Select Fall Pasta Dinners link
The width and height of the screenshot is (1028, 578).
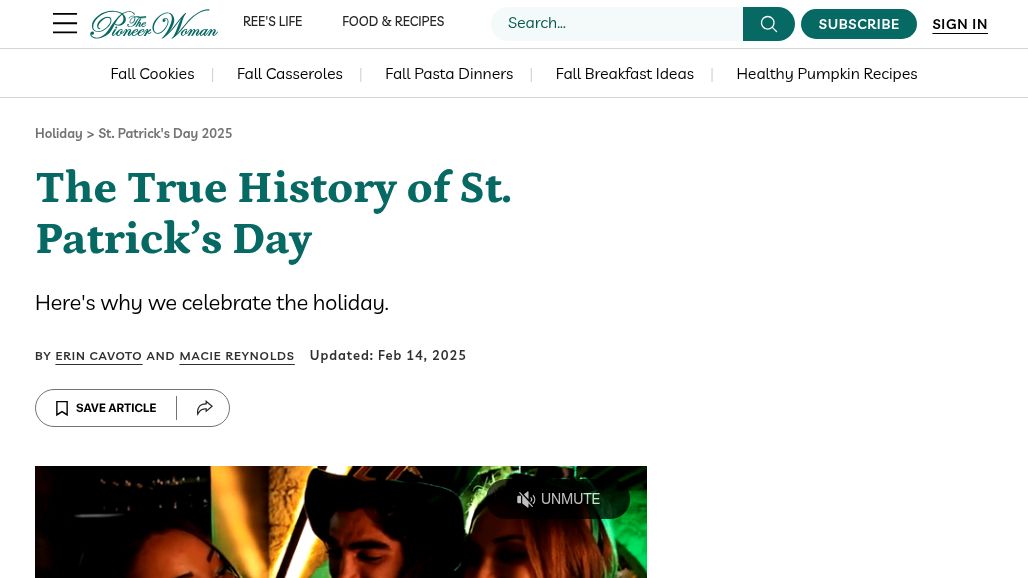[449, 74]
